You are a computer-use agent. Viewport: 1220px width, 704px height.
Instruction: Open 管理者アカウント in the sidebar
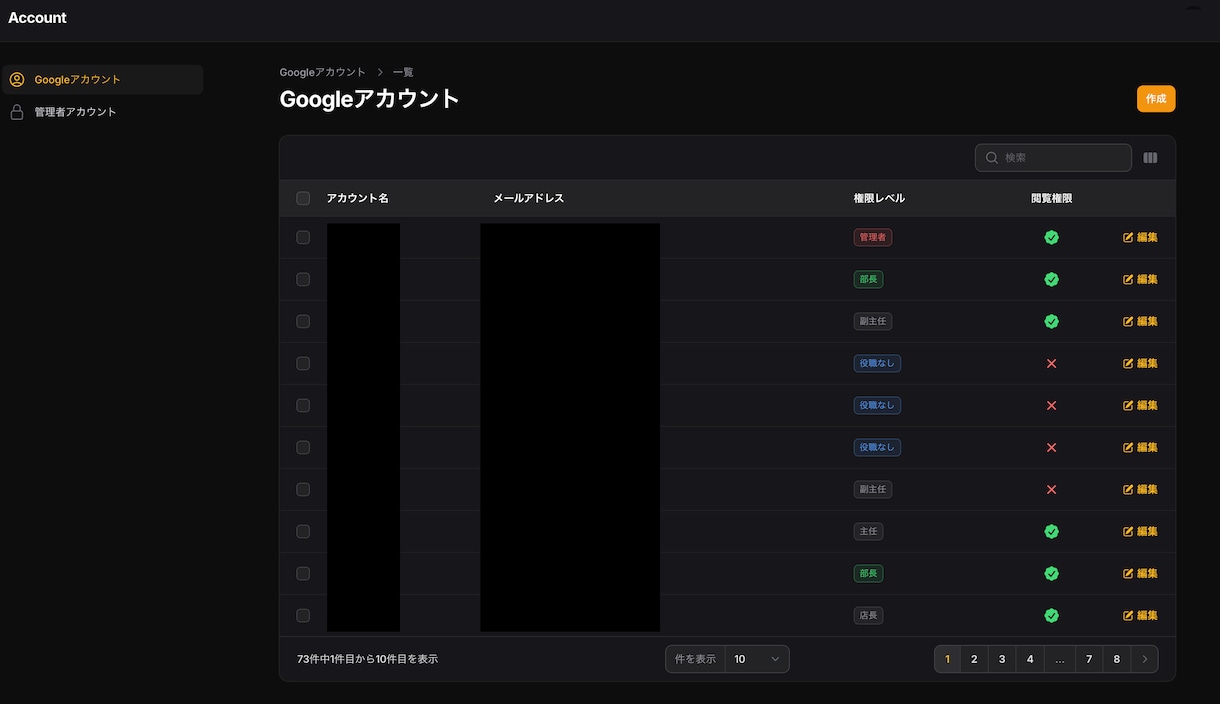(103, 112)
